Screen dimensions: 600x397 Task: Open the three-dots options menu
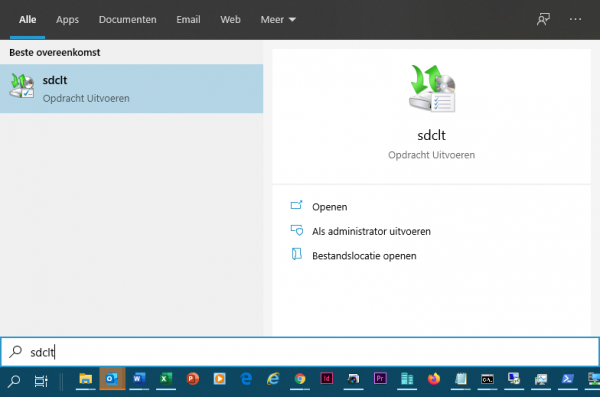575,19
